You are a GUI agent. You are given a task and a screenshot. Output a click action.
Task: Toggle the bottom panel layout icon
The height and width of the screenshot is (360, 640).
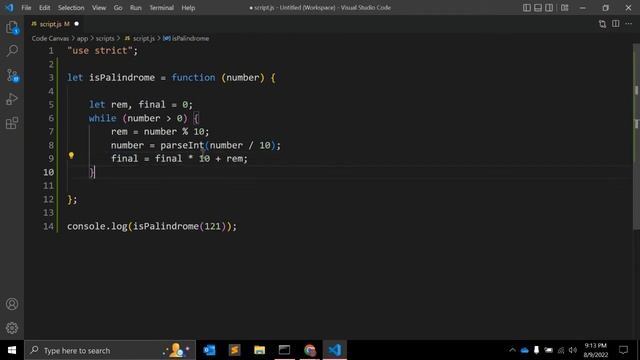[x=538, y=8]
